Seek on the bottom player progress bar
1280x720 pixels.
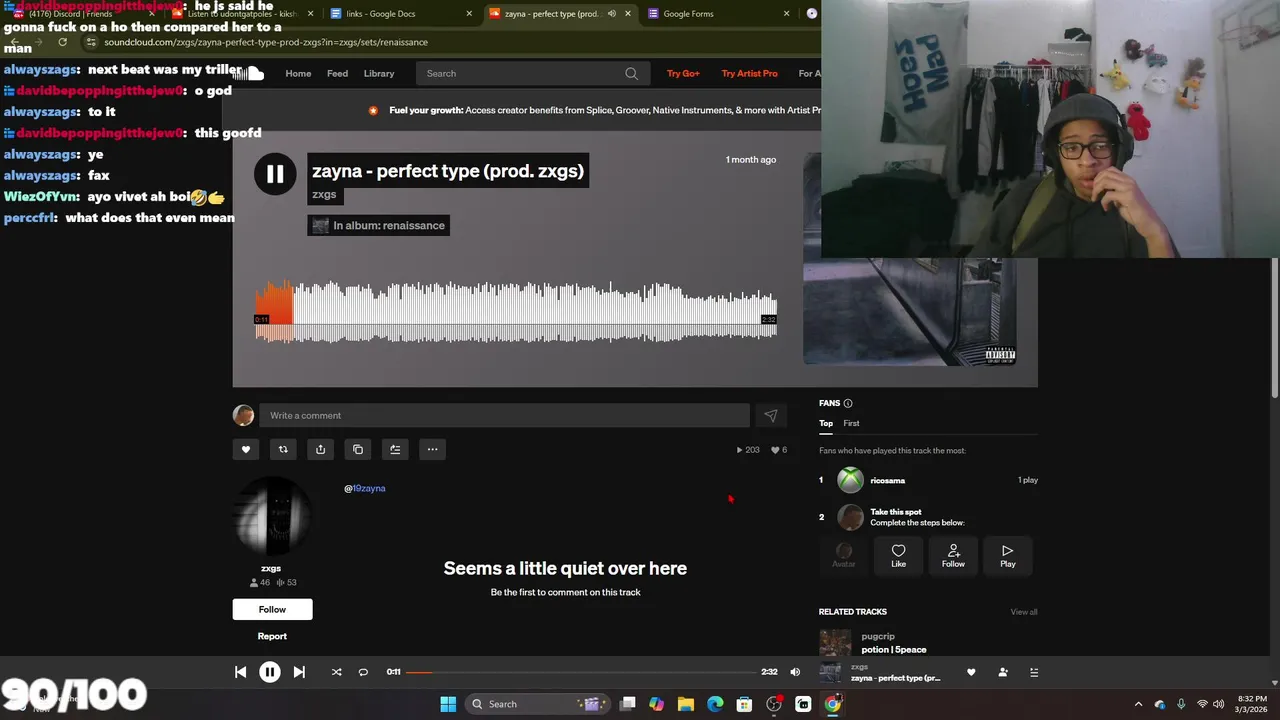click(x=581, y=672)
